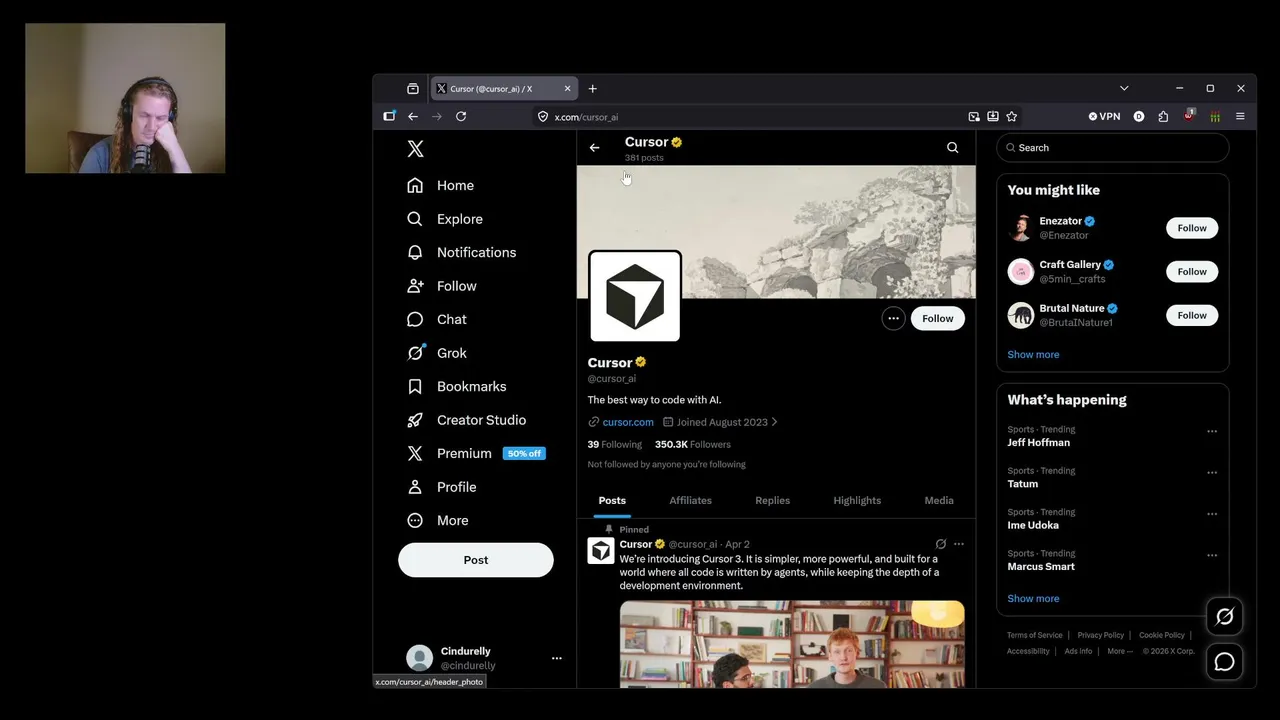Screen dimensions: 1280x720
Task: Open options for Jeff Hoffman trend
Action: click(x=1212, y=431)
